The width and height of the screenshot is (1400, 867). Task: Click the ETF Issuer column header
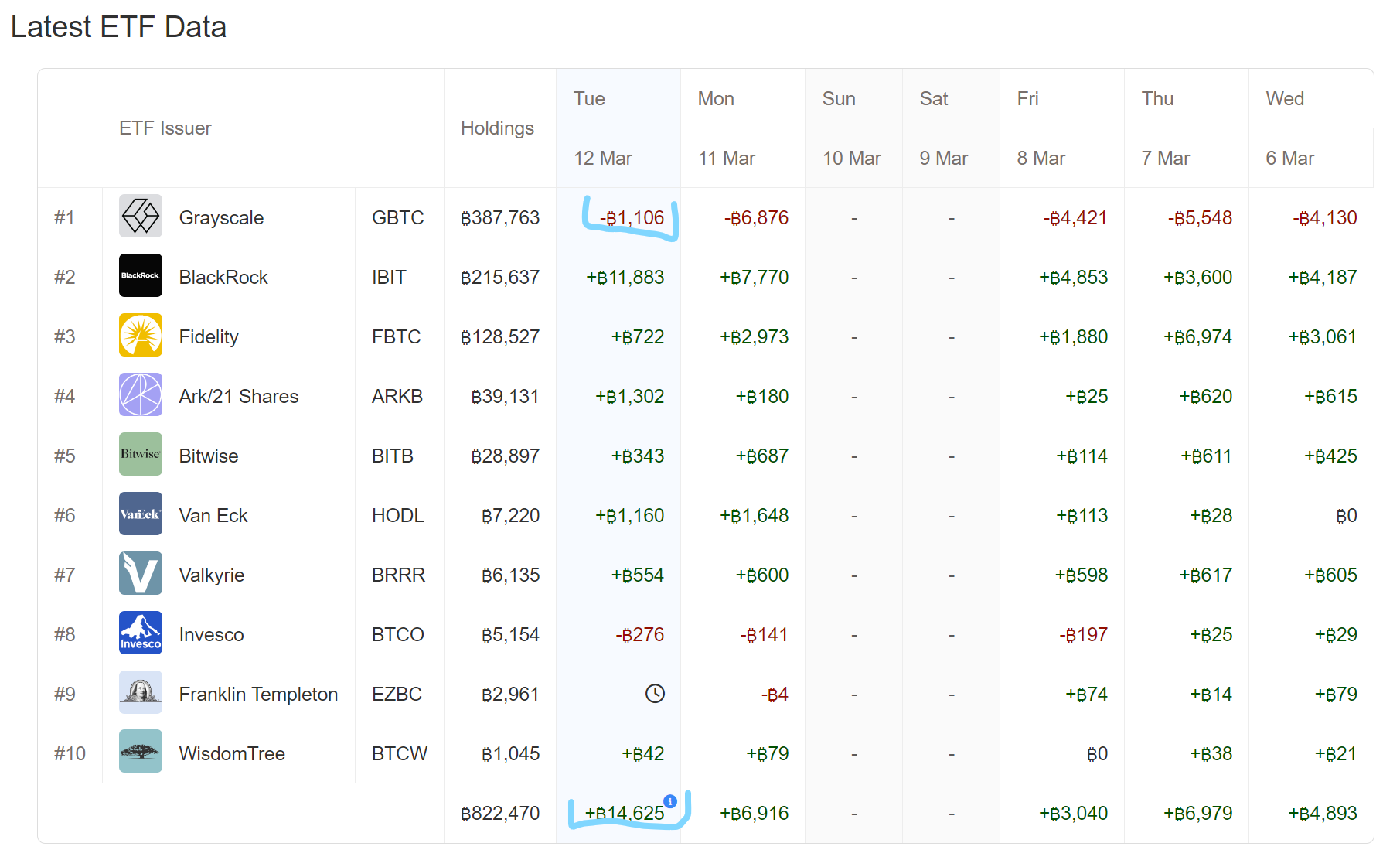[165, 128]
